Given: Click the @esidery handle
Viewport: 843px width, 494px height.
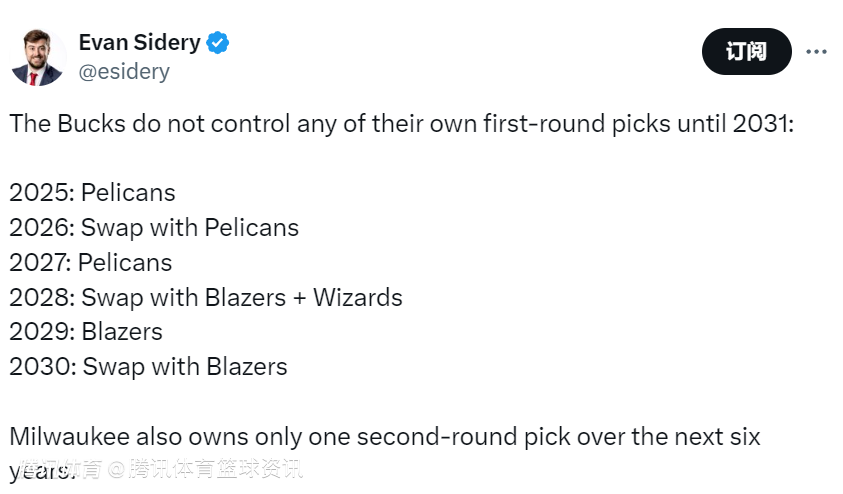Looking at the screenshot, I should coord(124,72).
